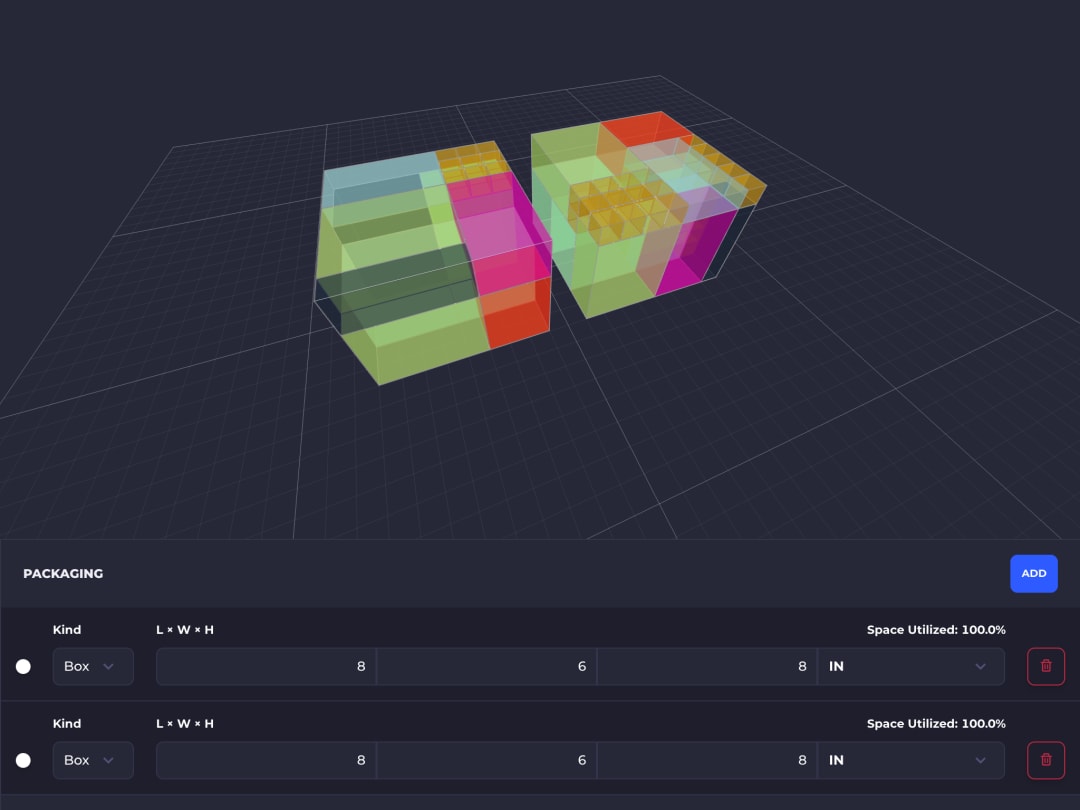Open the IN unit dropdown in first row
The width and height of the screenshot is (1080, 810).
911,666
